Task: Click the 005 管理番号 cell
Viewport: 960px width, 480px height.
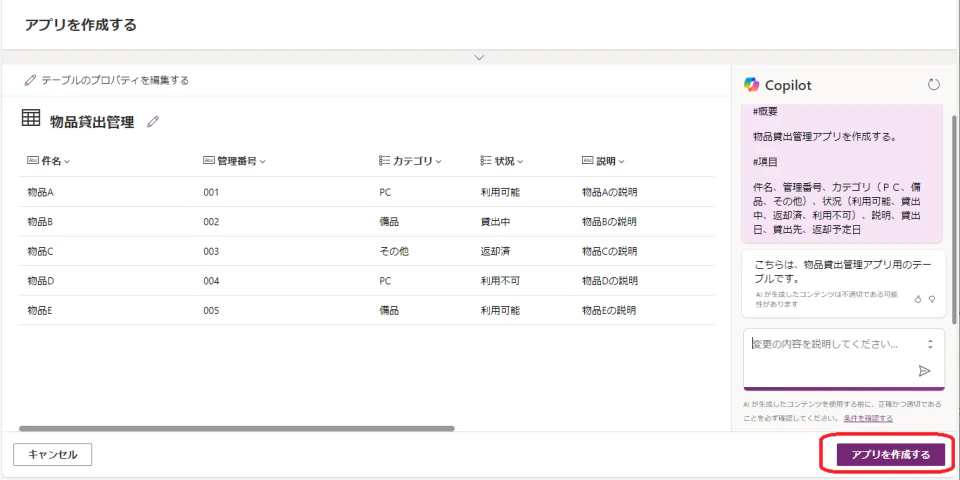Action: pos(211,310)
